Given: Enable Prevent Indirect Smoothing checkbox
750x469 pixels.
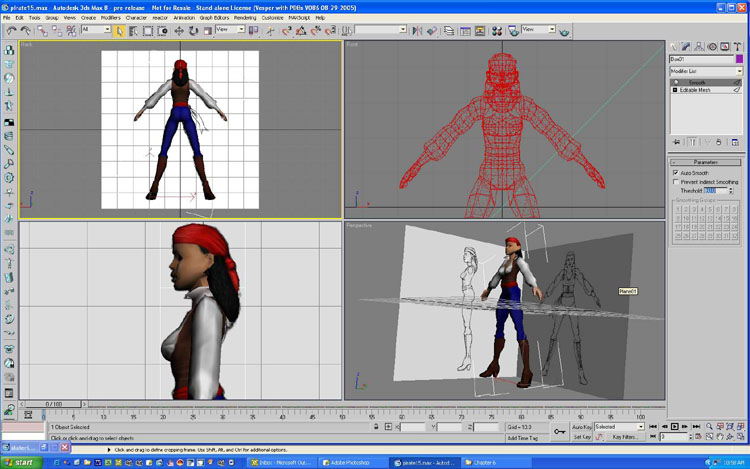Looking at the screenshot, I should pos(676,181).
